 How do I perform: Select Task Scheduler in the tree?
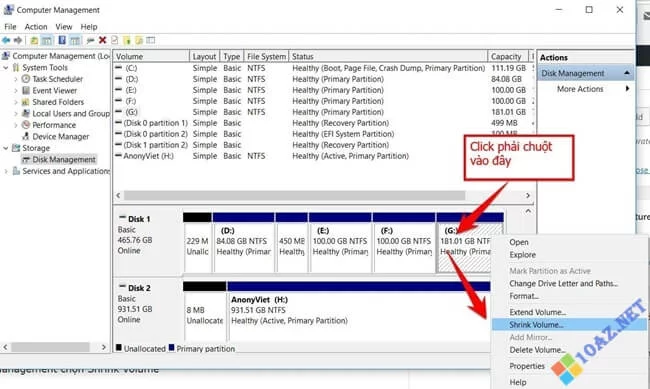pyautogui.click(x=57, y=79)
